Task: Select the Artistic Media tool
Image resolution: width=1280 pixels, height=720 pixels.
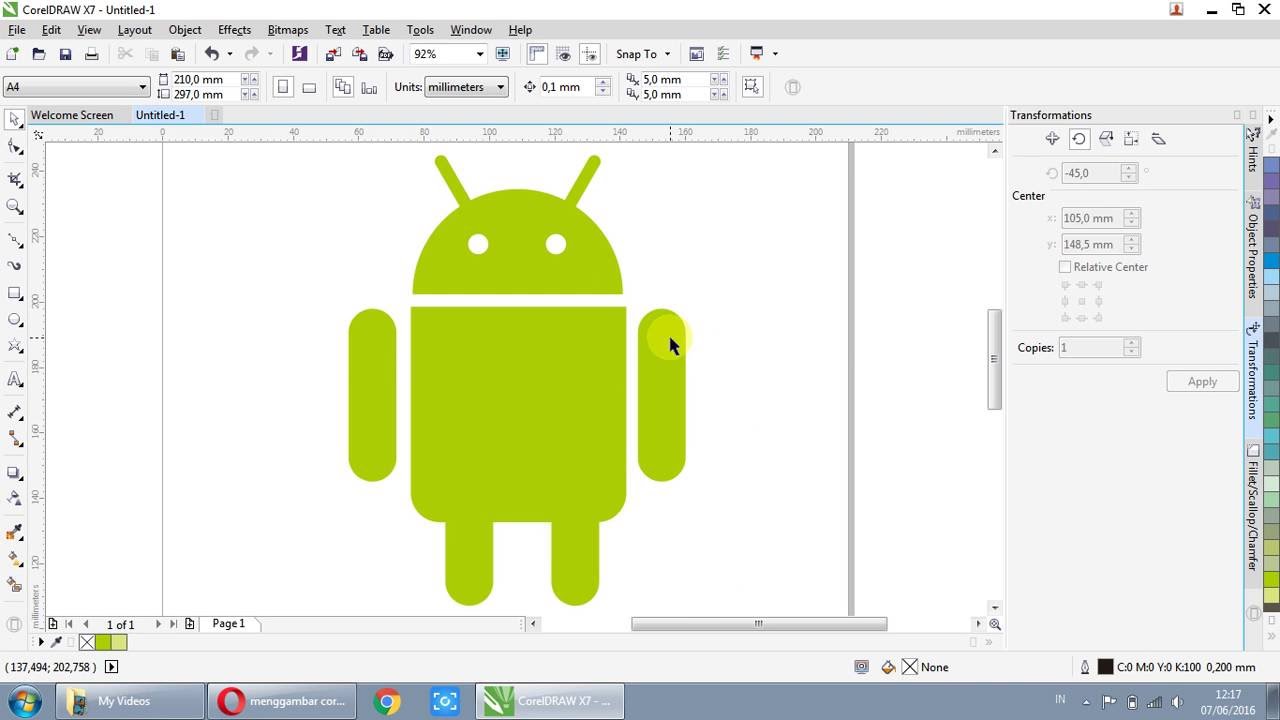Action: point(14,266)
